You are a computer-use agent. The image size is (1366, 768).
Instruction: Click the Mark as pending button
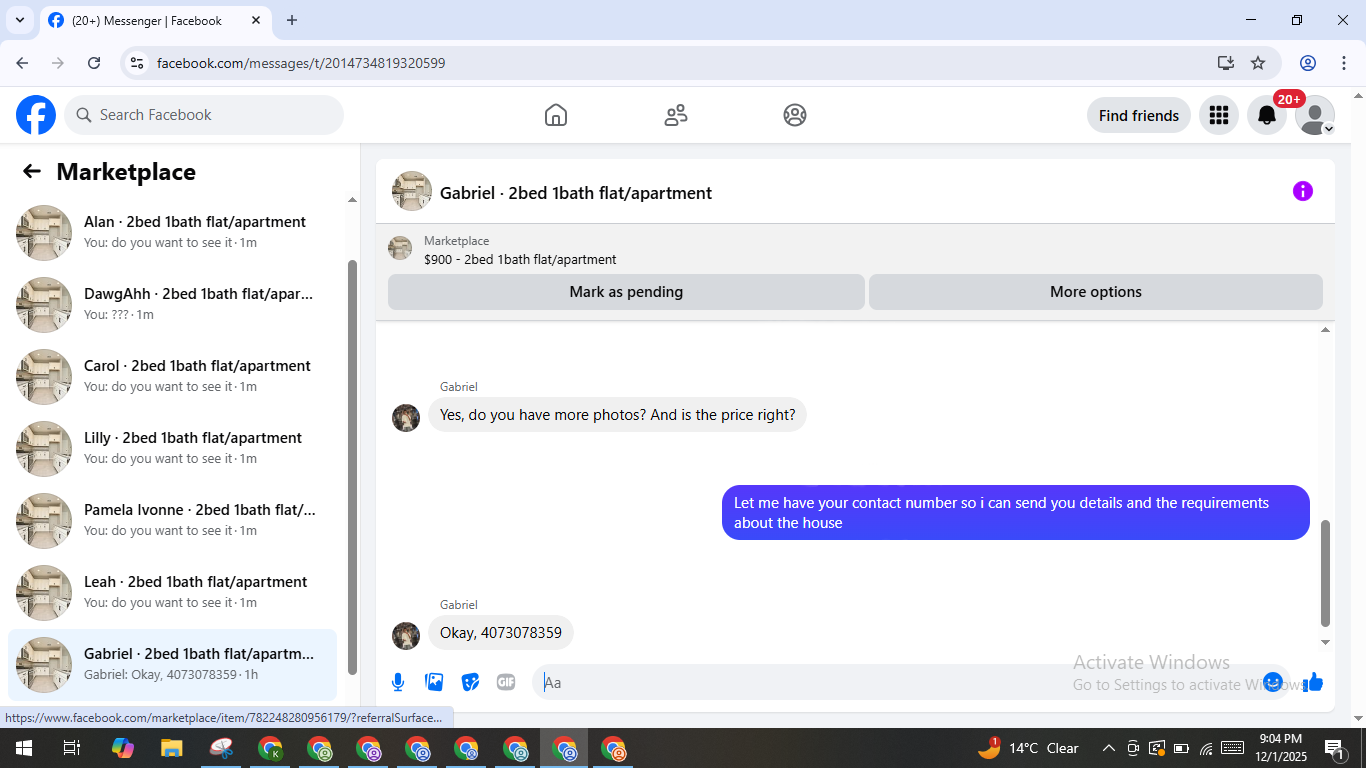click(x=626, y=292)
